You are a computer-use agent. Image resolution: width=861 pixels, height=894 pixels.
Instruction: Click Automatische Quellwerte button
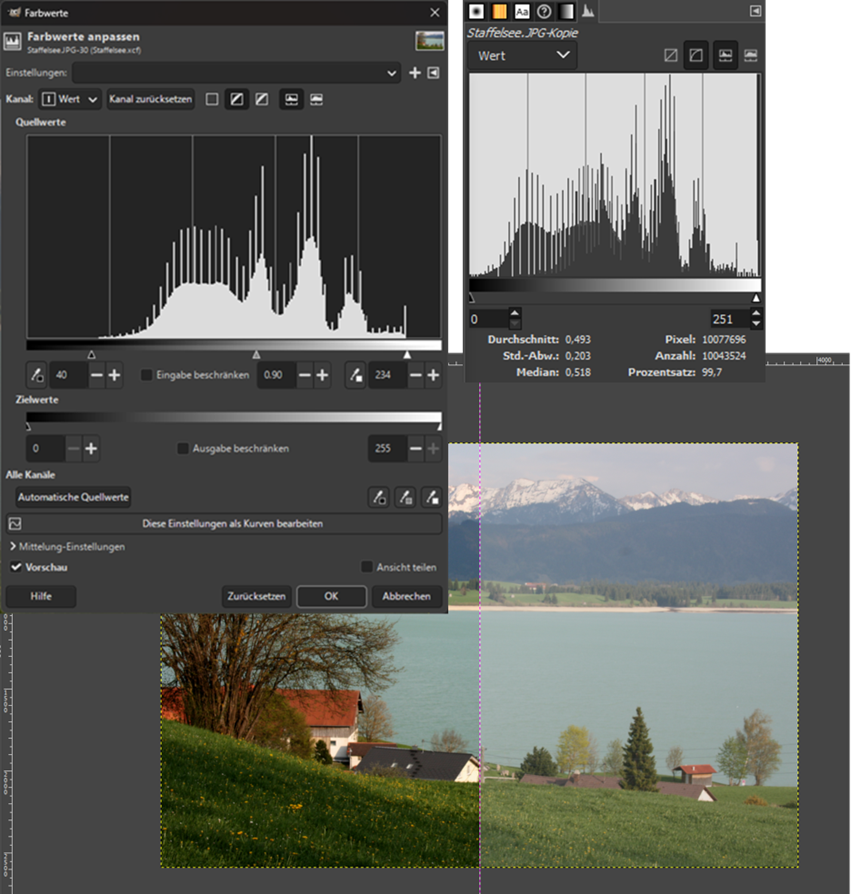click(73, 496)
